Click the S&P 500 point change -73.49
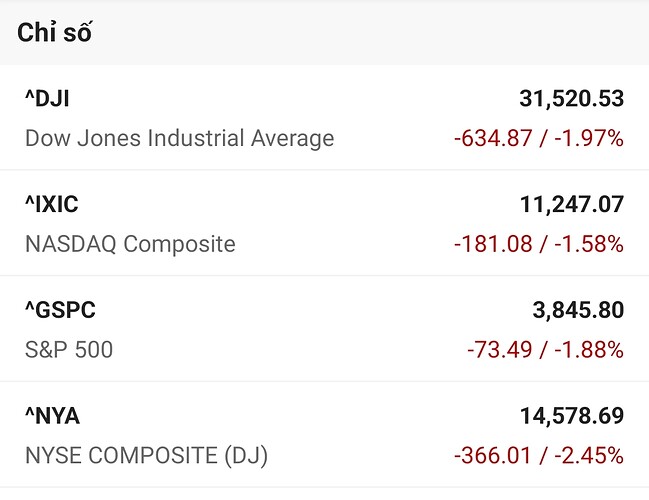Screen dimensions: 649x500 tap(500, 349)
